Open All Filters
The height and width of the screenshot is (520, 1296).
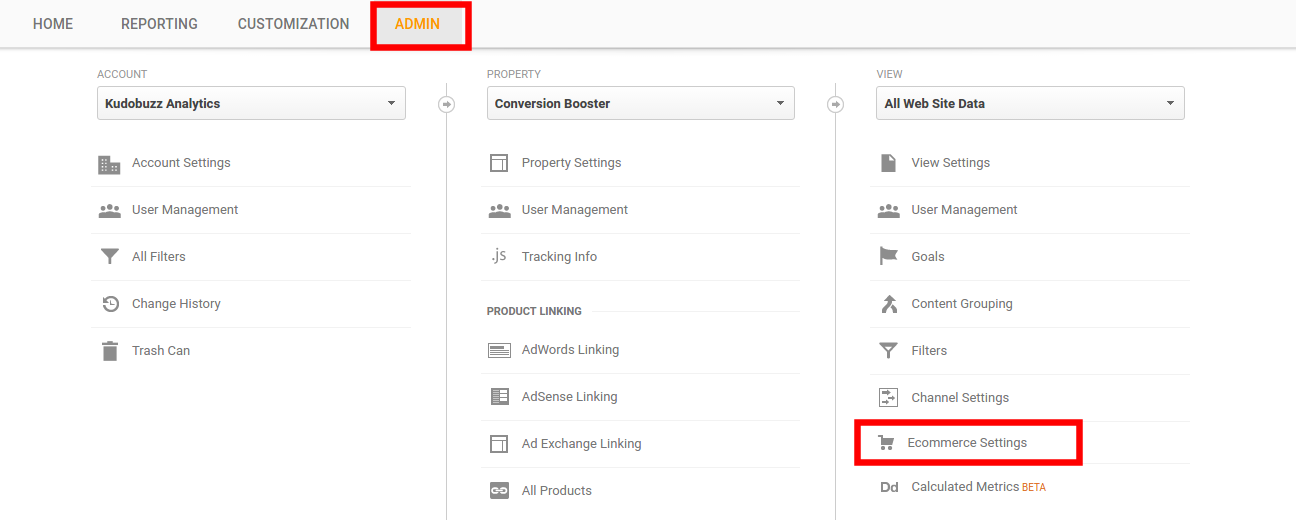159,257
